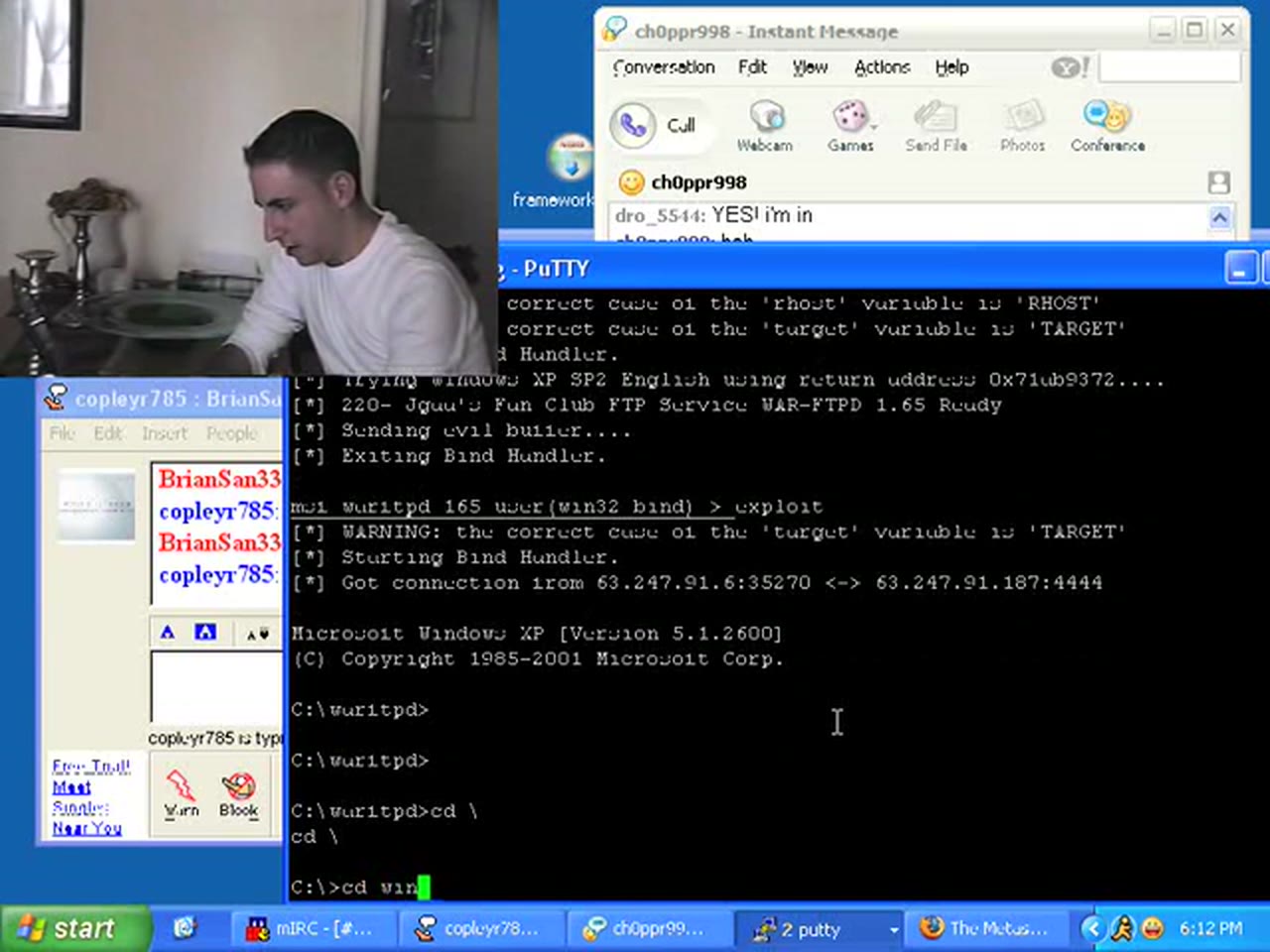Expand hidden tray icons arrow
Screen dimensions: 1270x952
pyautogui.click(x=1091, y=928)
